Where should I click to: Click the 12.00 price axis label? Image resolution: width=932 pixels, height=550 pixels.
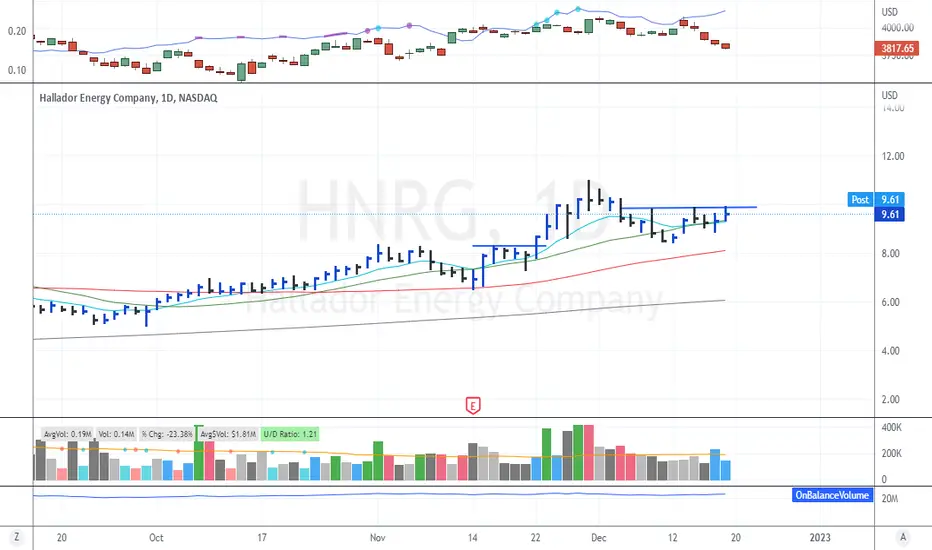tap(892, 156)
